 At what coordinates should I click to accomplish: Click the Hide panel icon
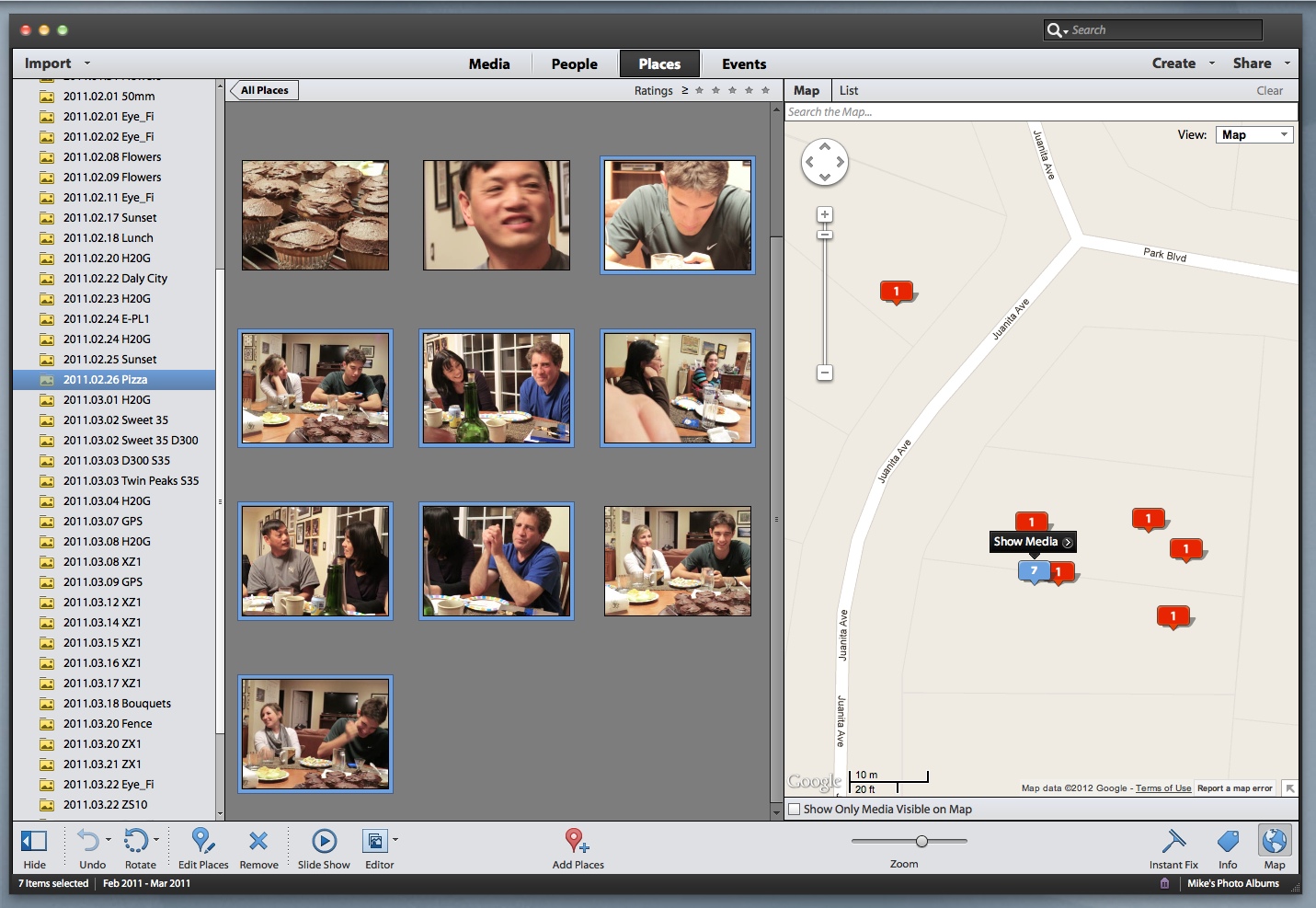(x=34, y=841)
